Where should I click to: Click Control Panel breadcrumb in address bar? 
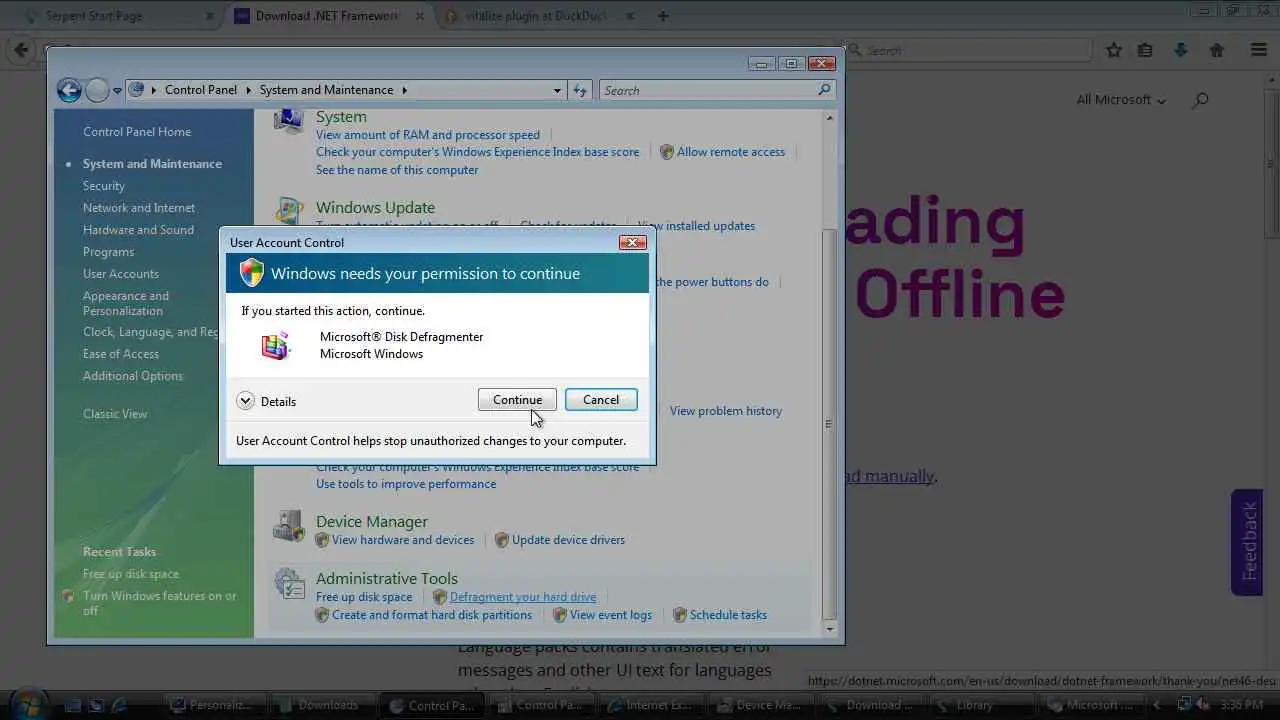click(x=201, y=90)
